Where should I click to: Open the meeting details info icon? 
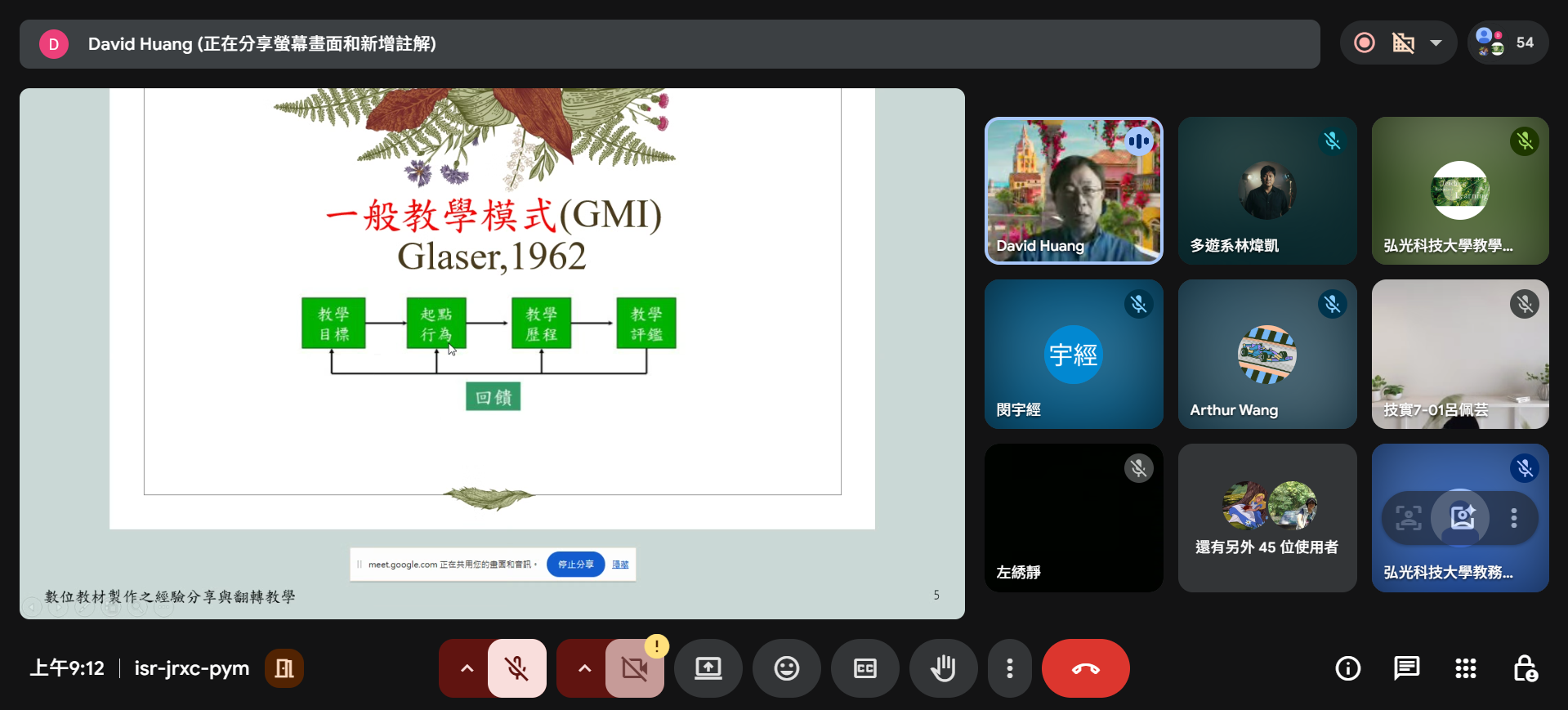1347,668
